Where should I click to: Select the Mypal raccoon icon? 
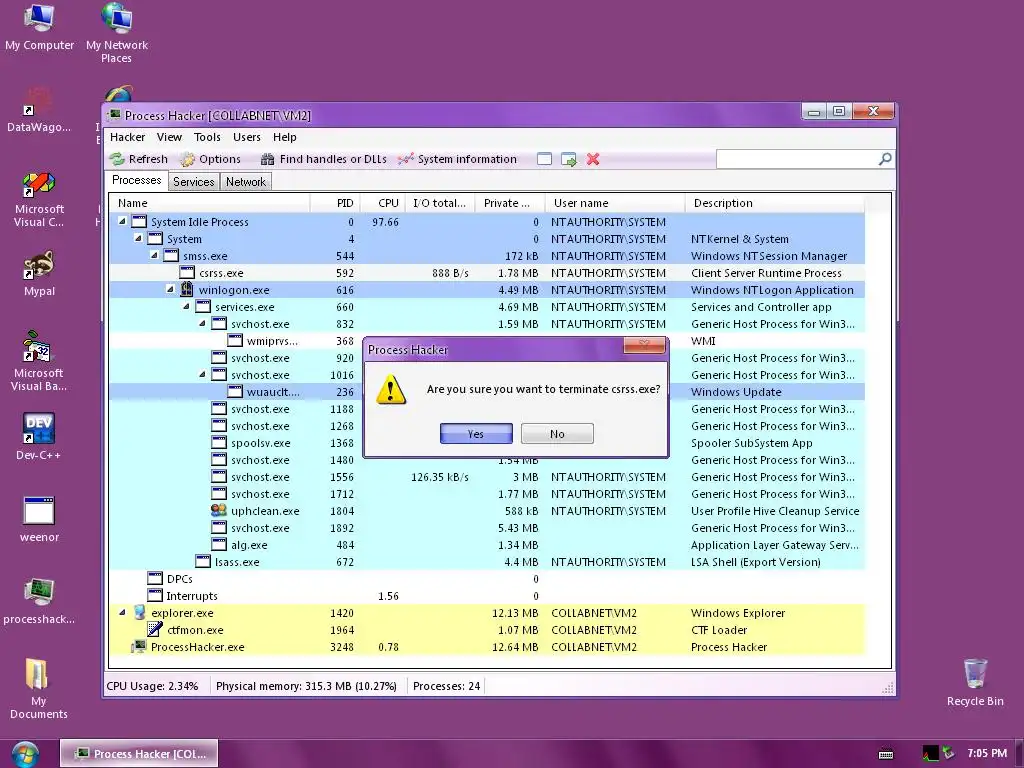pyautogui.click(x=39, y=274)
